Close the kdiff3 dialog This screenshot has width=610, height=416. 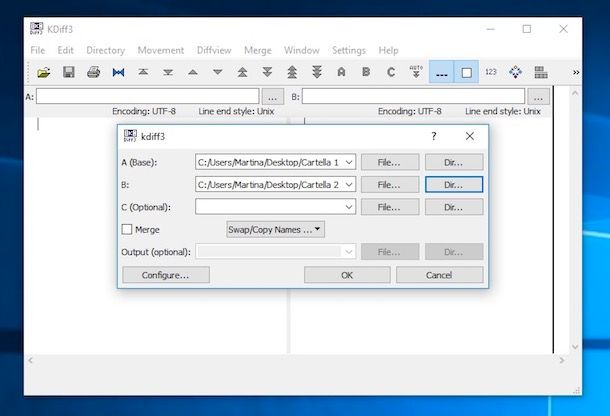point(470,136)
